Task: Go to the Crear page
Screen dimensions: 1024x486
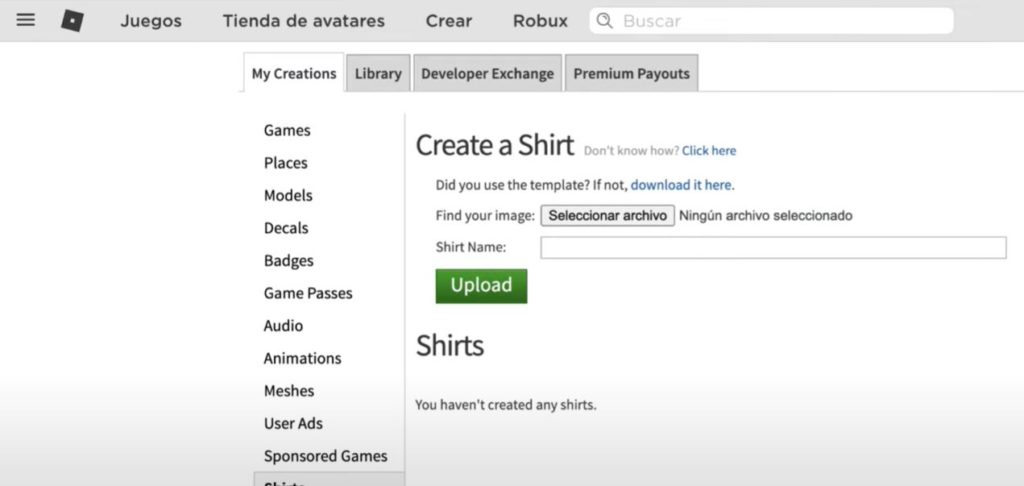Action: 449,21
